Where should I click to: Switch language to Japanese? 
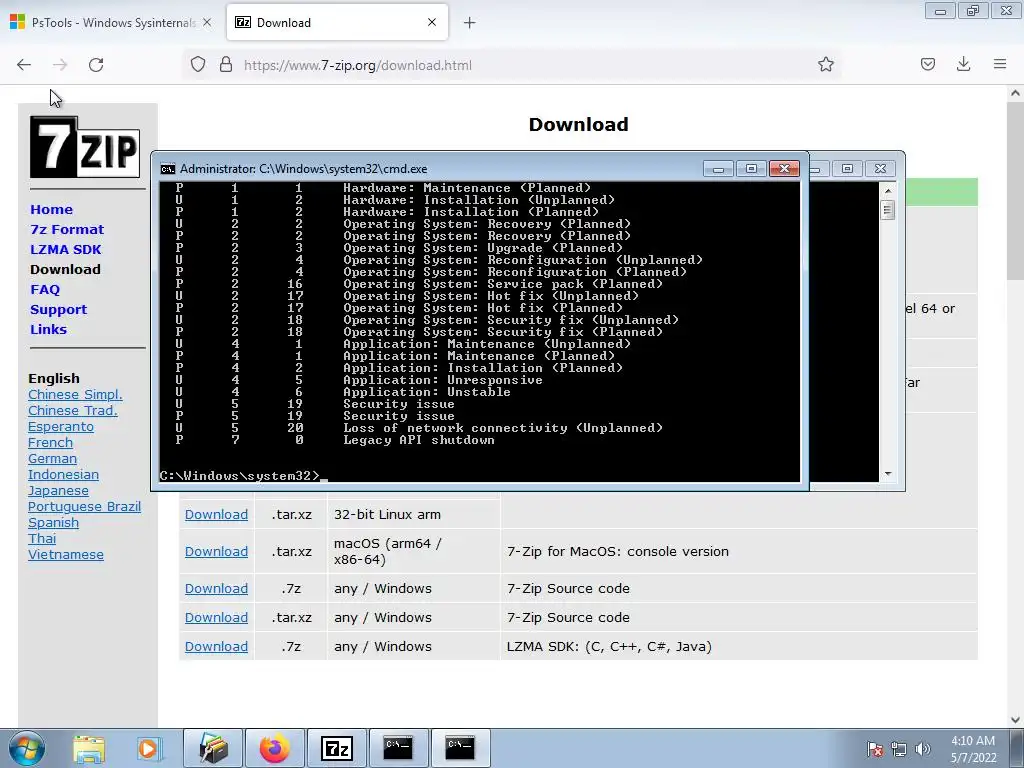pos(58,490)
